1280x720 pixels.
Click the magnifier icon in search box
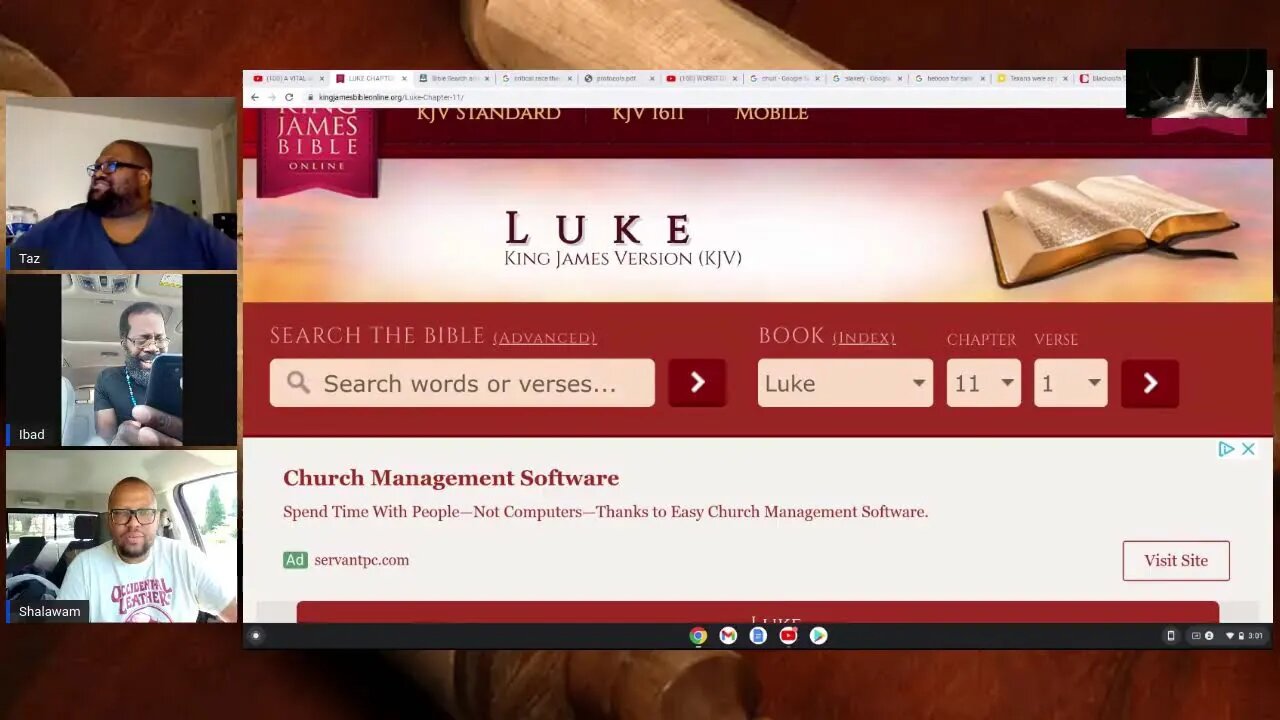pos(298,382)
